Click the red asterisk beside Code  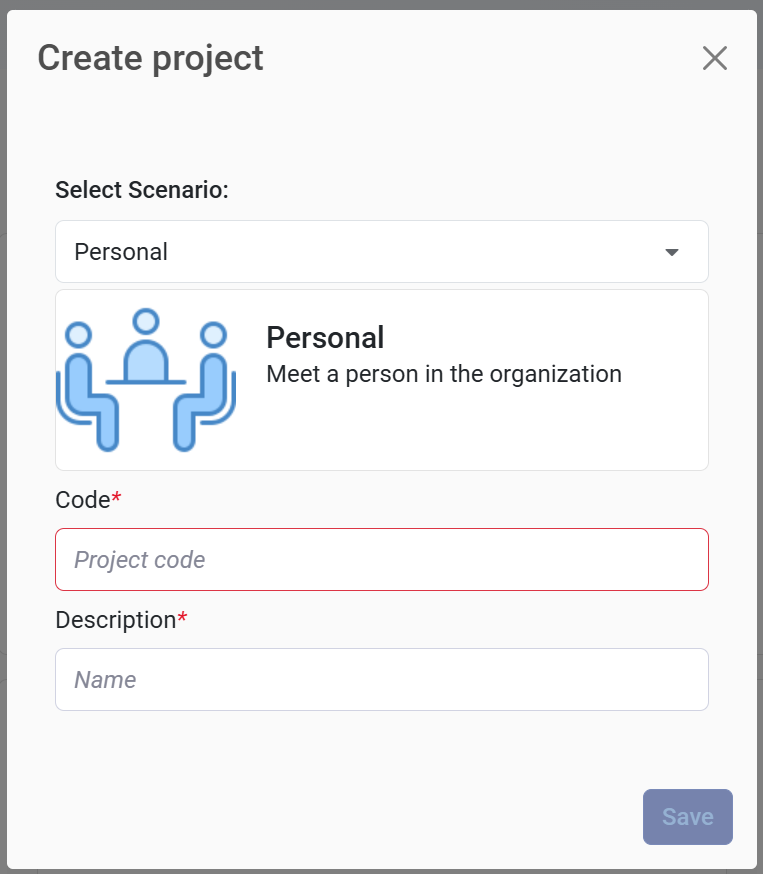(x=116, y=498)
